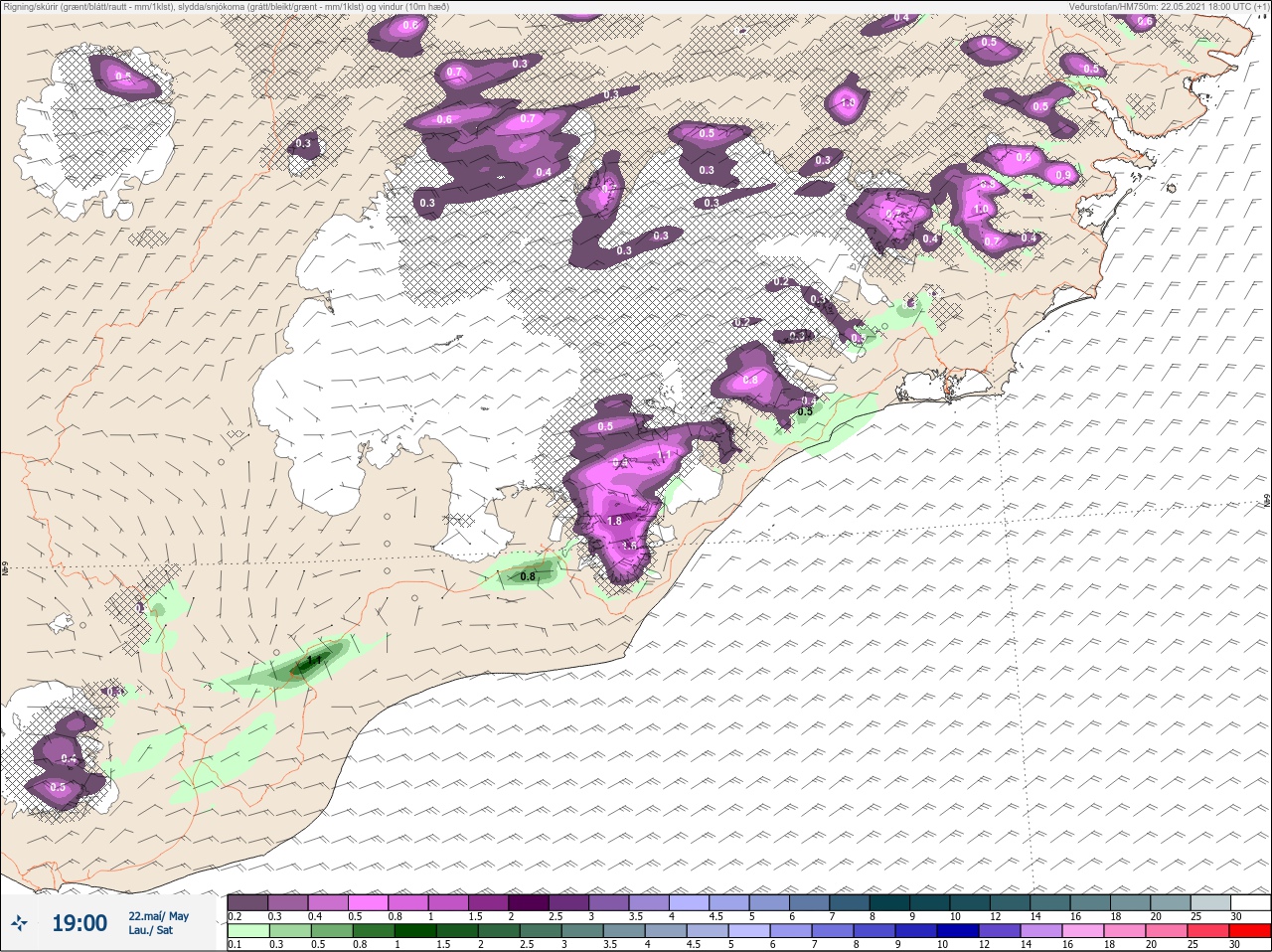Click the '1.6' snowfall value on map

click(x=629, y=546)
